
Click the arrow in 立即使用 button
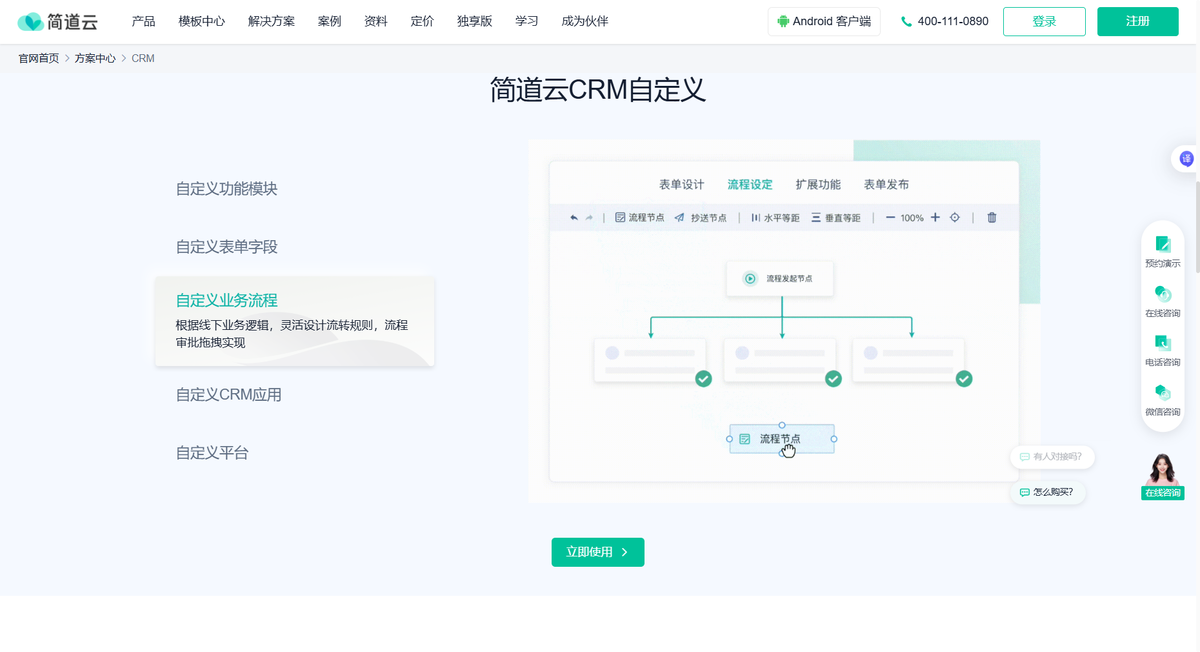[x=625, y=552]
